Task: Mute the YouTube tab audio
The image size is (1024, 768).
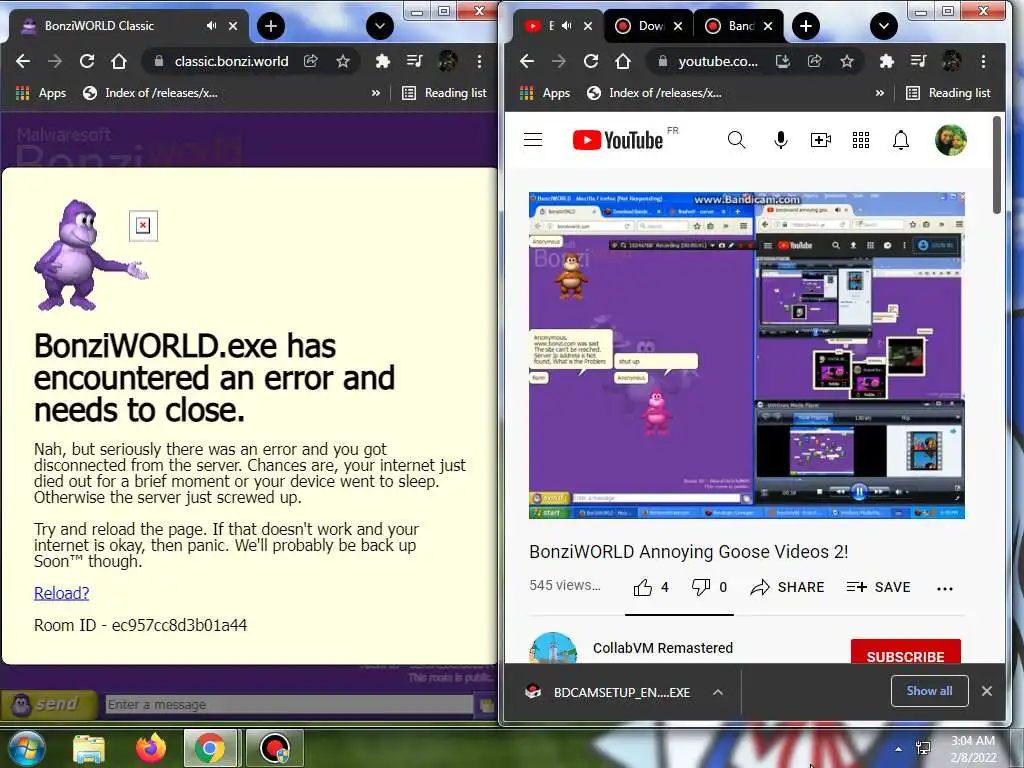Action: 567,26
